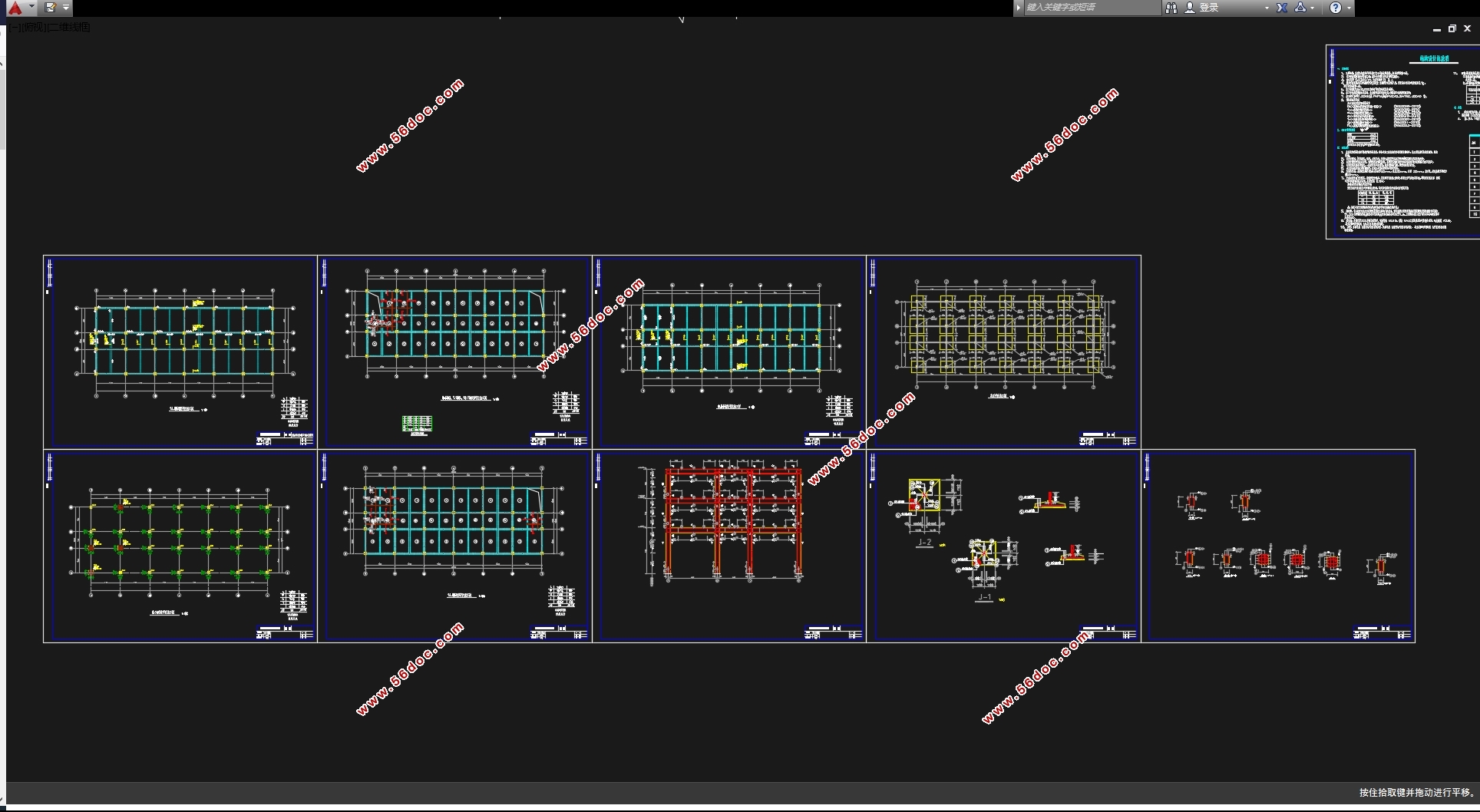Click the binoculars search icon
The image size is (1480, 812).
1171,8
